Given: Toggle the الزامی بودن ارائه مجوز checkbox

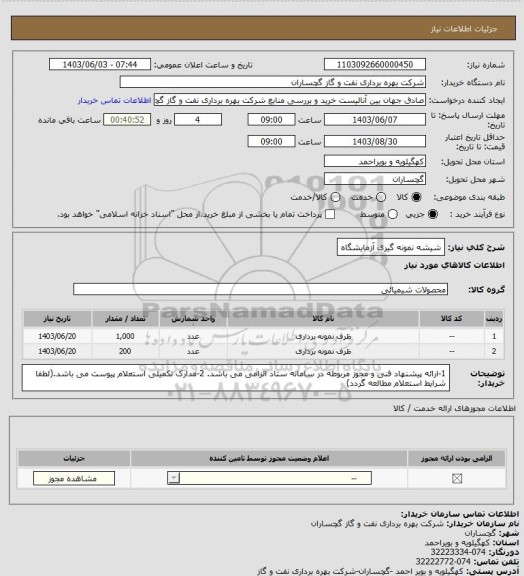Looking at the screenshot, I should coord(457,478).
